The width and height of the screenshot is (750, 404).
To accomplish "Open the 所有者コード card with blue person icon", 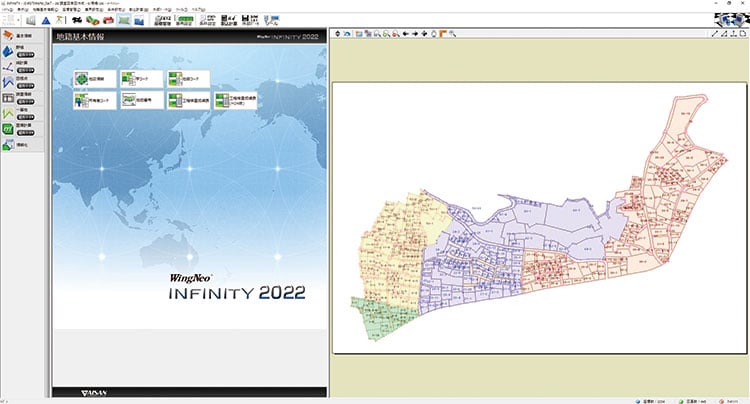I will click(x=95, y=100).
